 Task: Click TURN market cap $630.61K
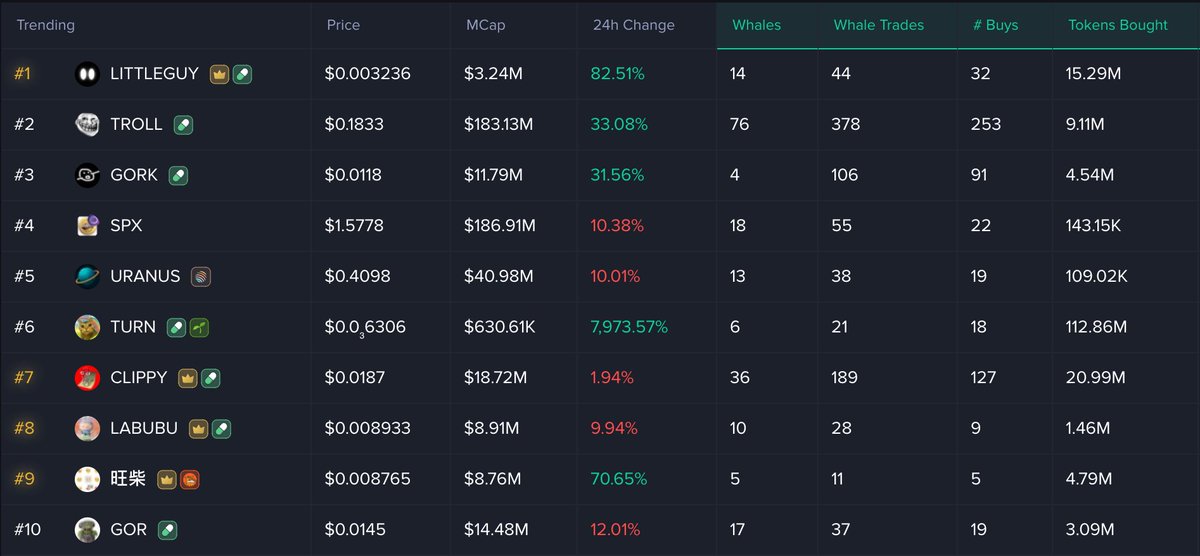[x=497, y=327]
